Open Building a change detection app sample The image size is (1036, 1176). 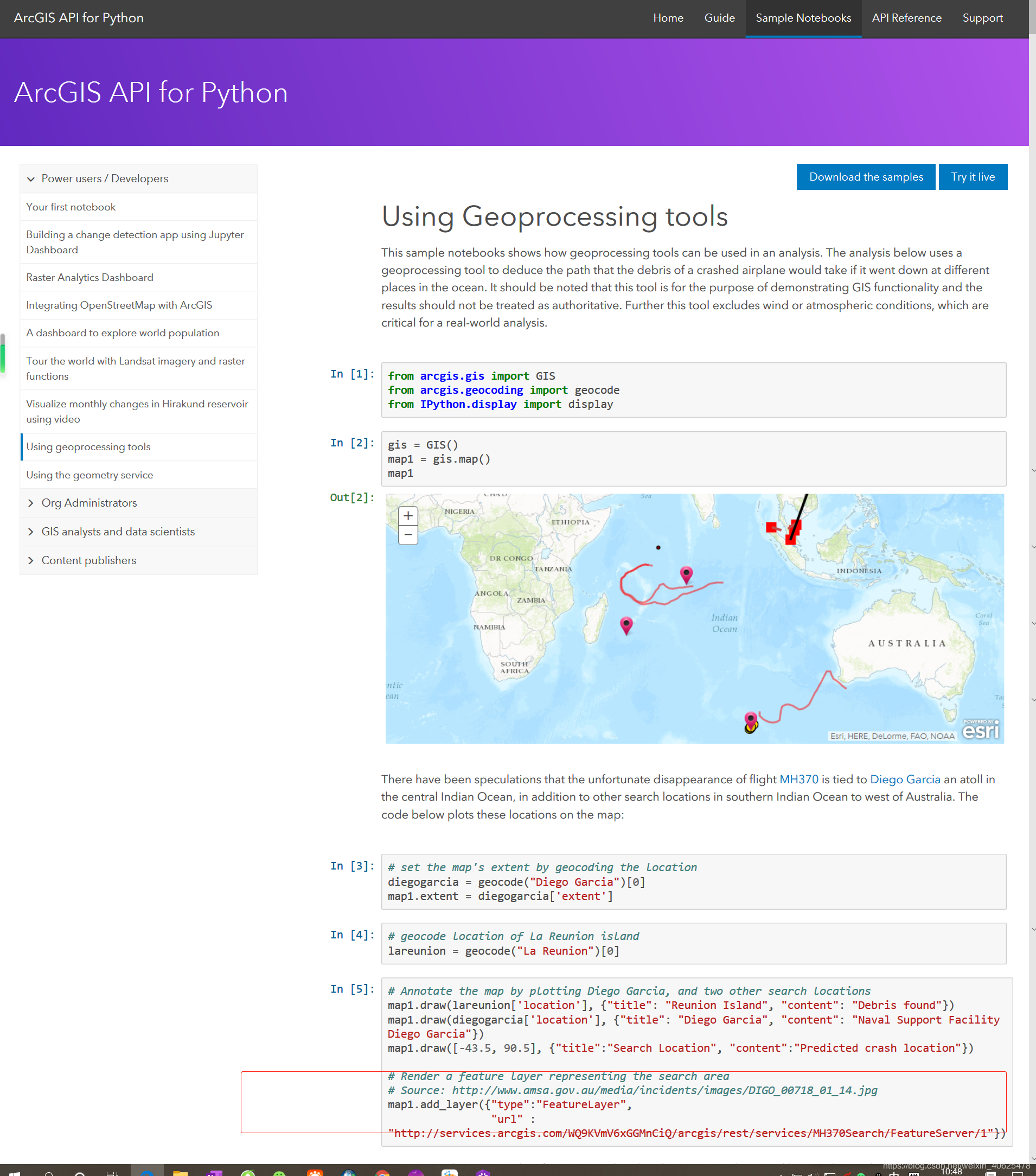(139, 242)
